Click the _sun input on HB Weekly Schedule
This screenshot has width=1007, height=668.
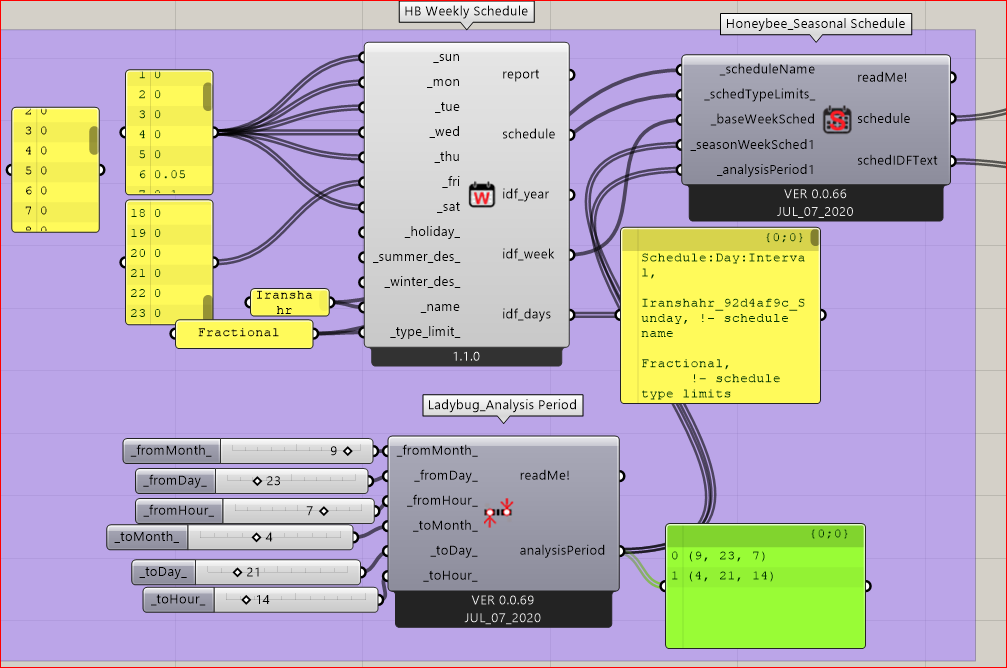coord(446,57)
